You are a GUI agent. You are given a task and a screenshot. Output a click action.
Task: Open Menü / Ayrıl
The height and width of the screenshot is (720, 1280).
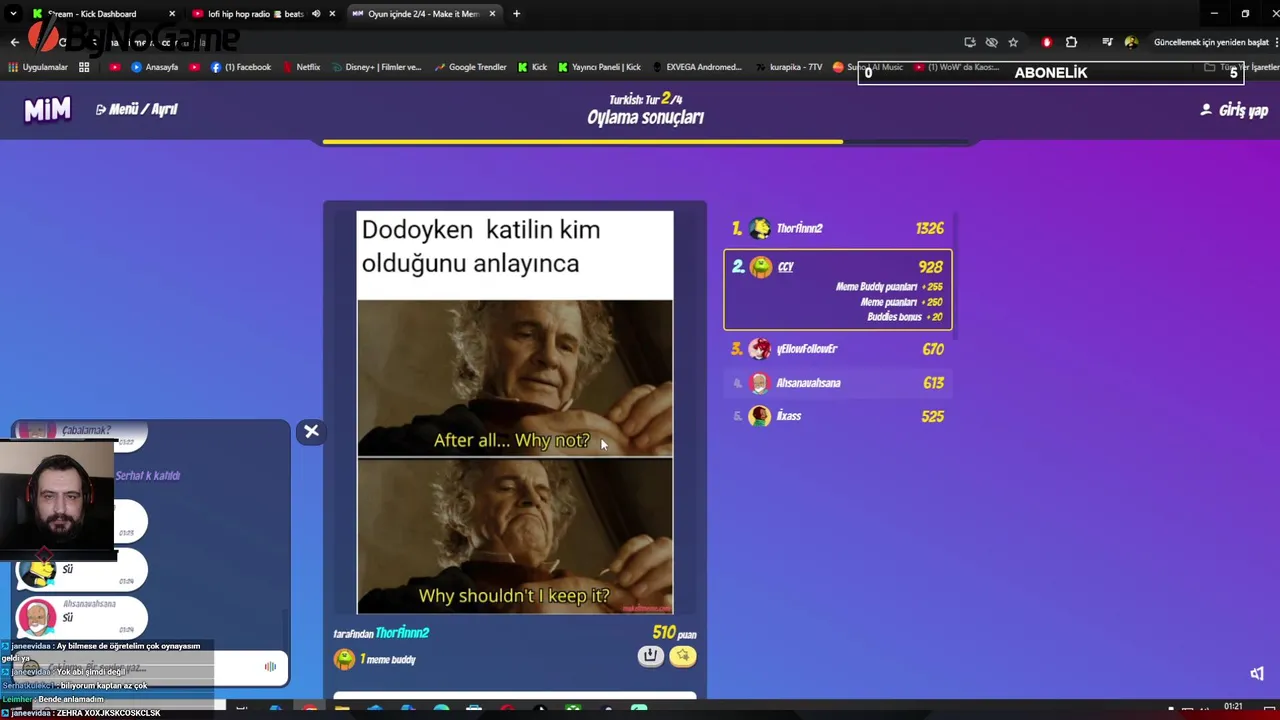point(137,109)
